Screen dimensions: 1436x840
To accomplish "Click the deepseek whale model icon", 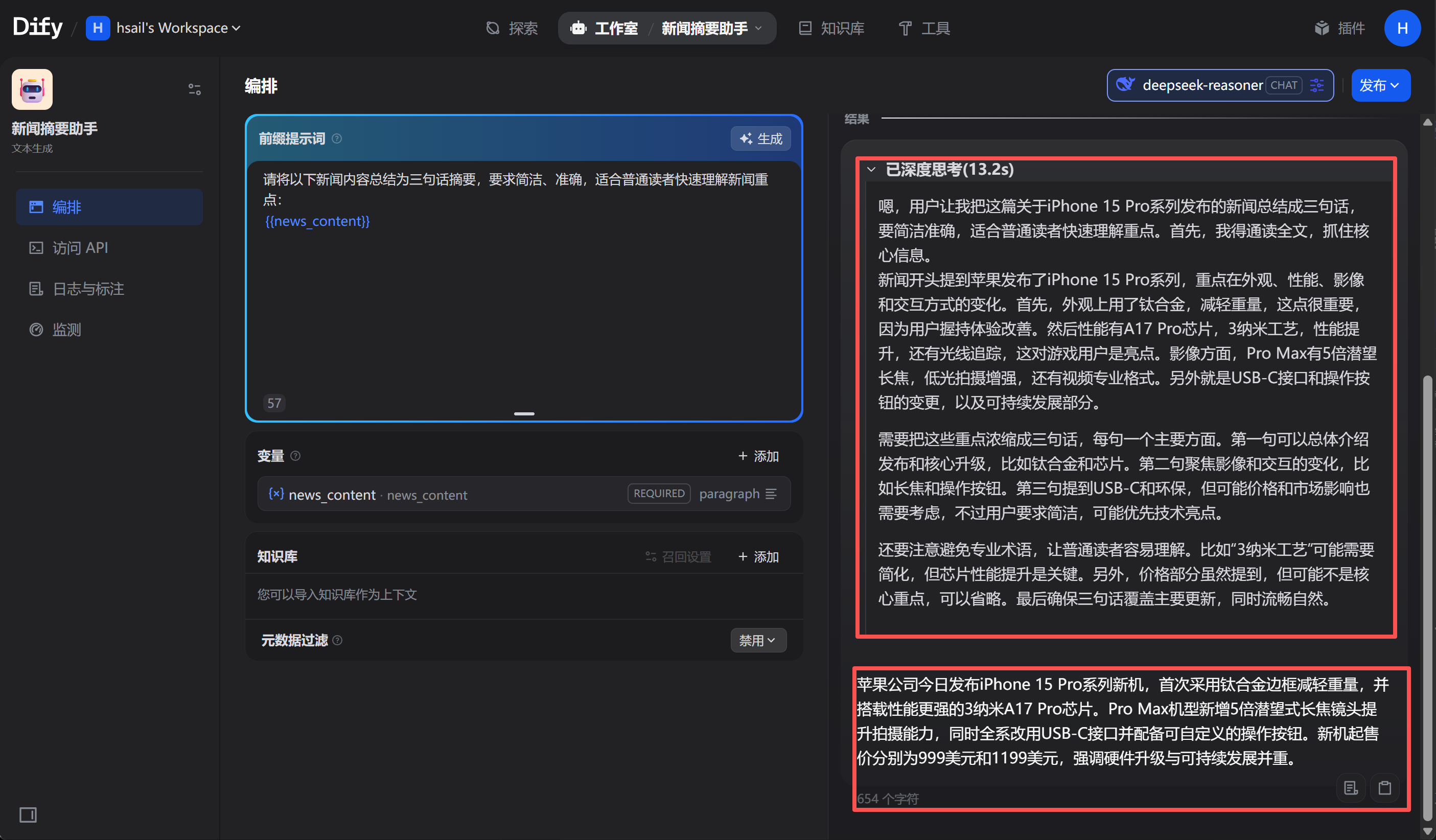I will coord(1125,85).
